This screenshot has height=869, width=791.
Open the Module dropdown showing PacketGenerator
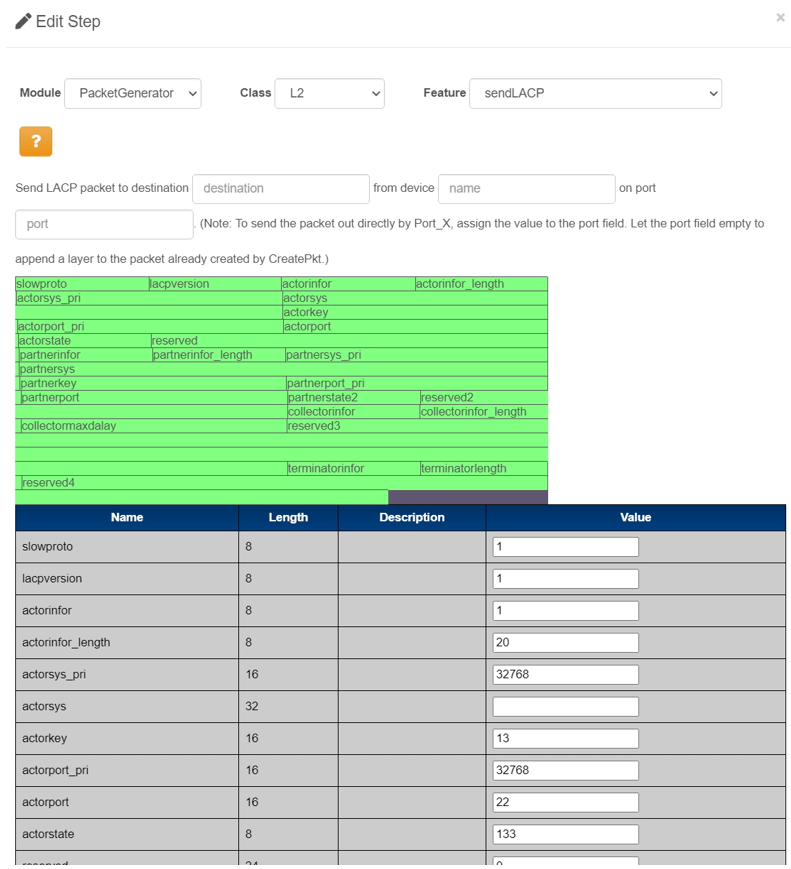pyautogui.click(x=132, y=93)
